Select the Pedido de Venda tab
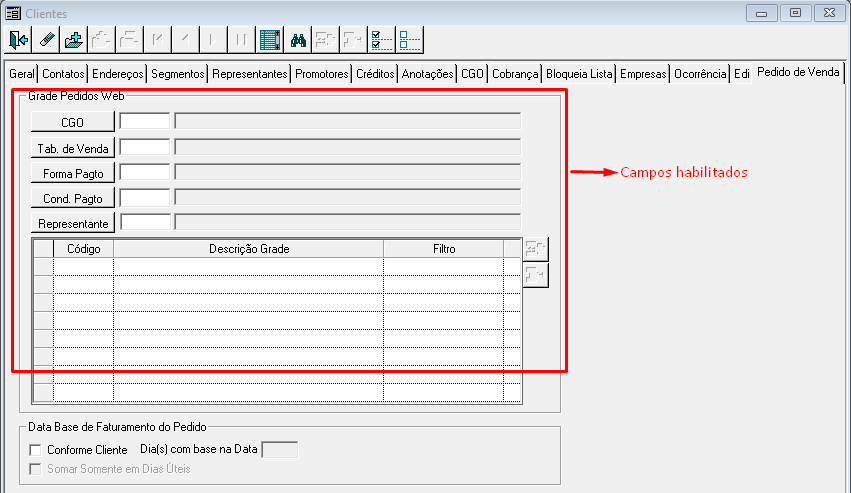This screenshot has height=493, width=851. tap(798, 72)
